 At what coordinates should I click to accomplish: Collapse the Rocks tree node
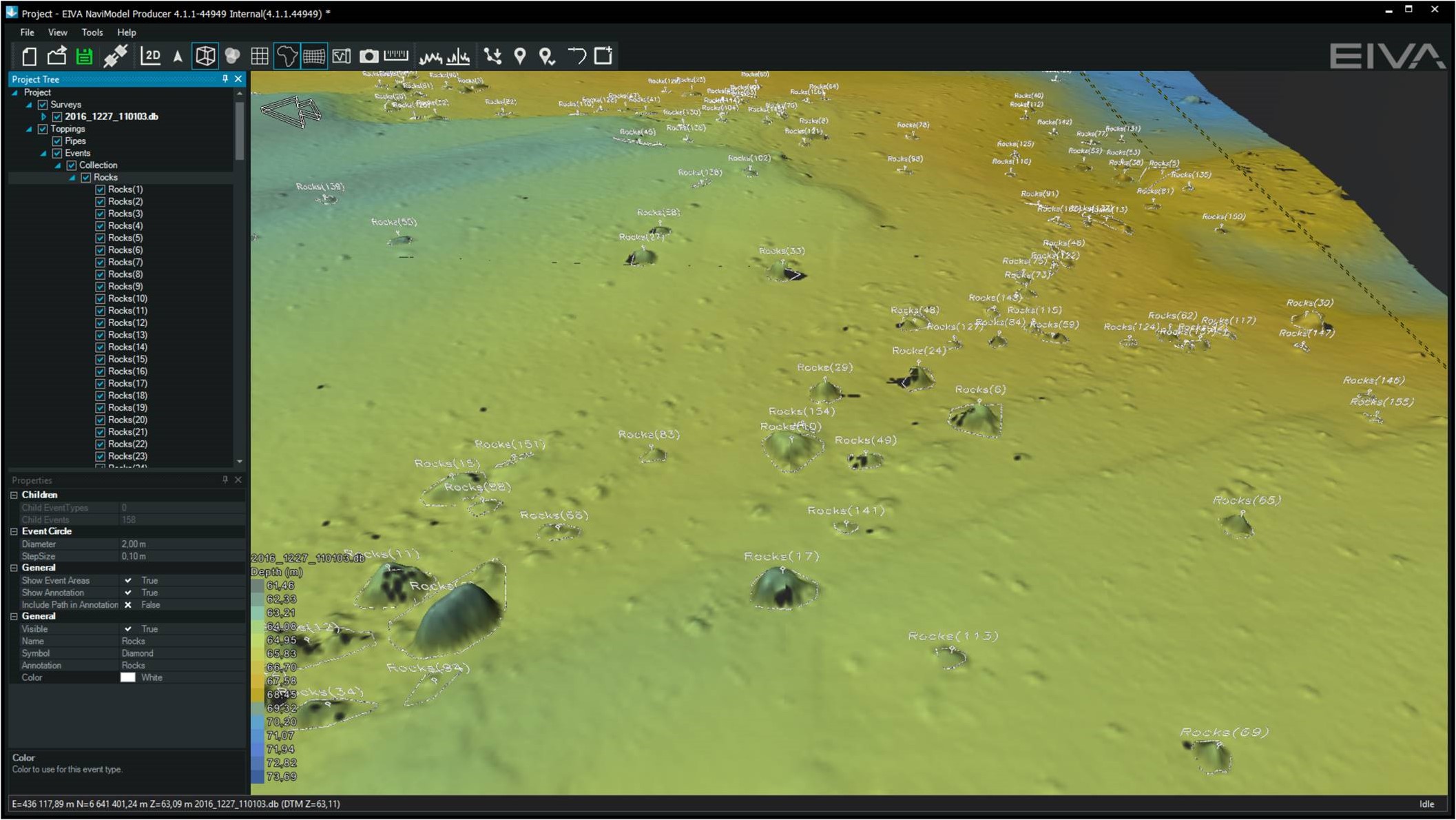coord(72,178)
